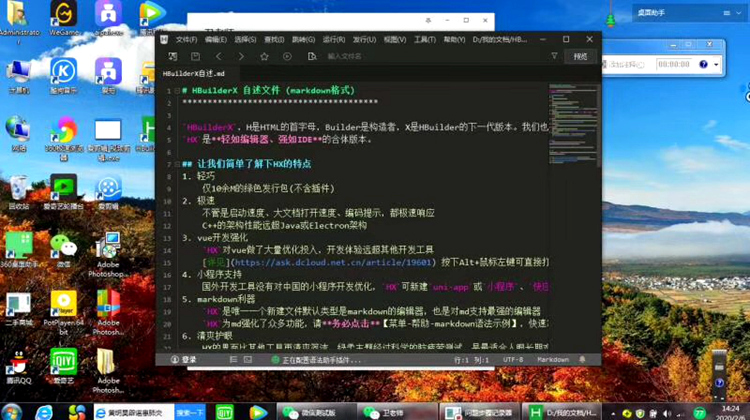
Task: Open the 工具(T) menu
Action: 425,39
